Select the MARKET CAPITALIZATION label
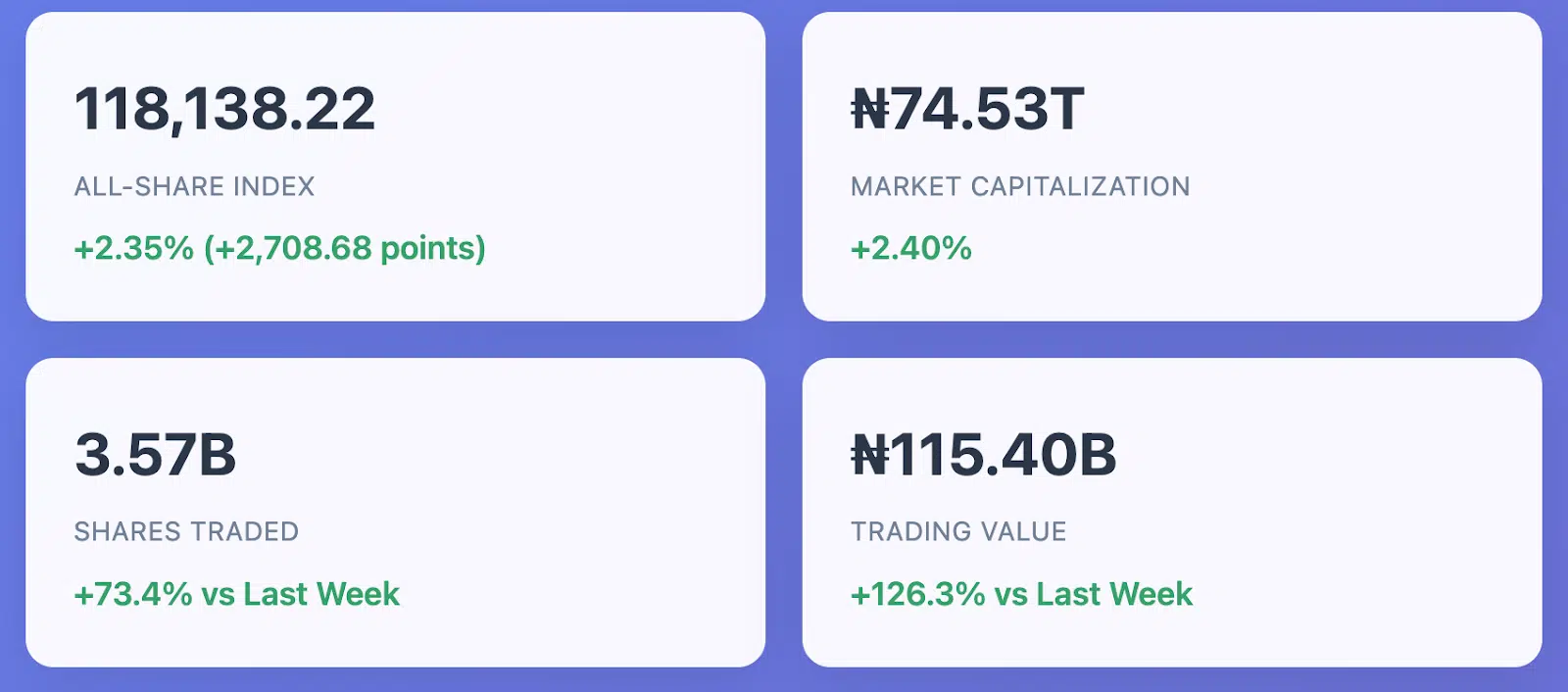 [x=1020, y=186]
